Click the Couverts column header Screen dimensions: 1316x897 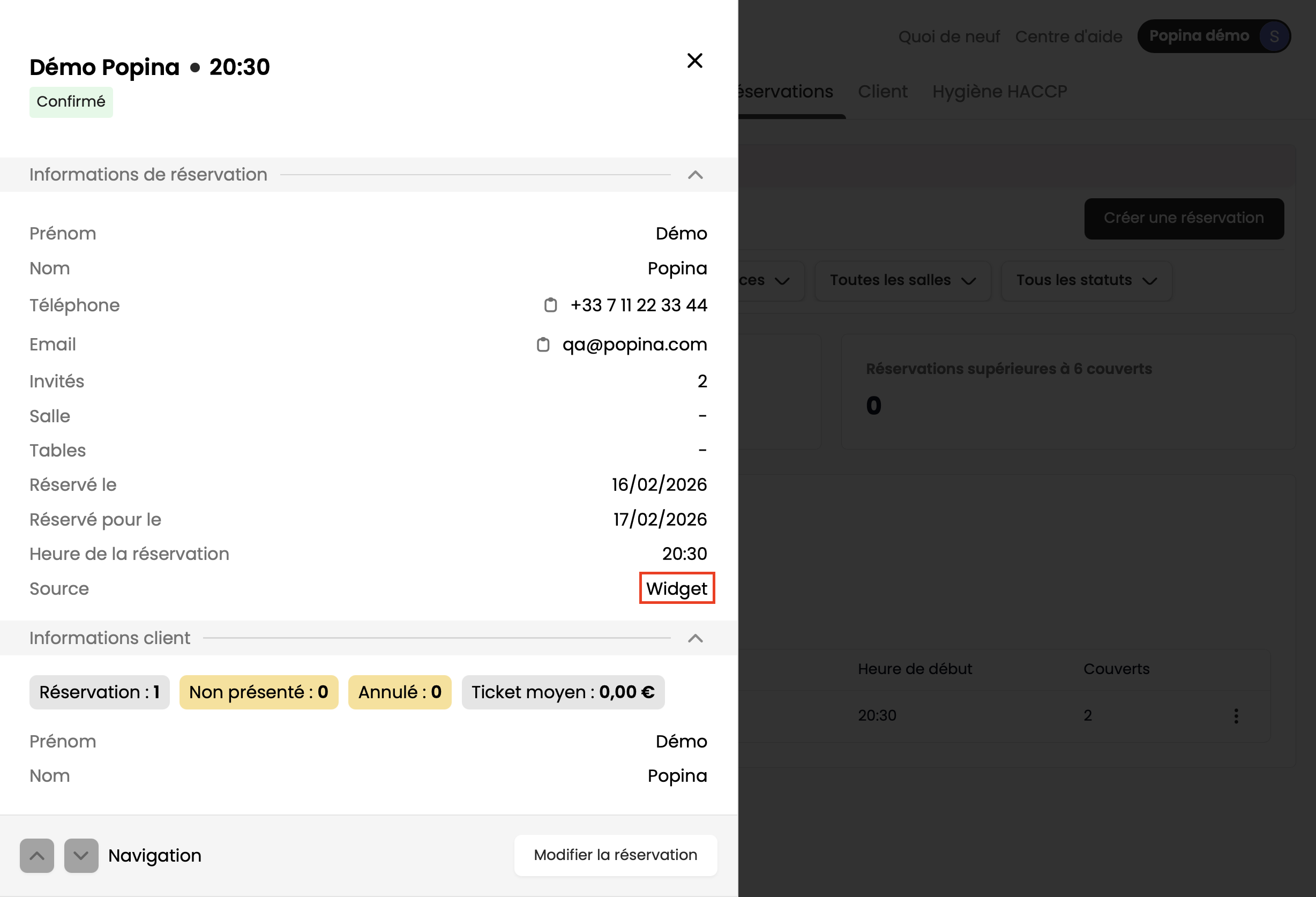click(x=1116, y=669)
